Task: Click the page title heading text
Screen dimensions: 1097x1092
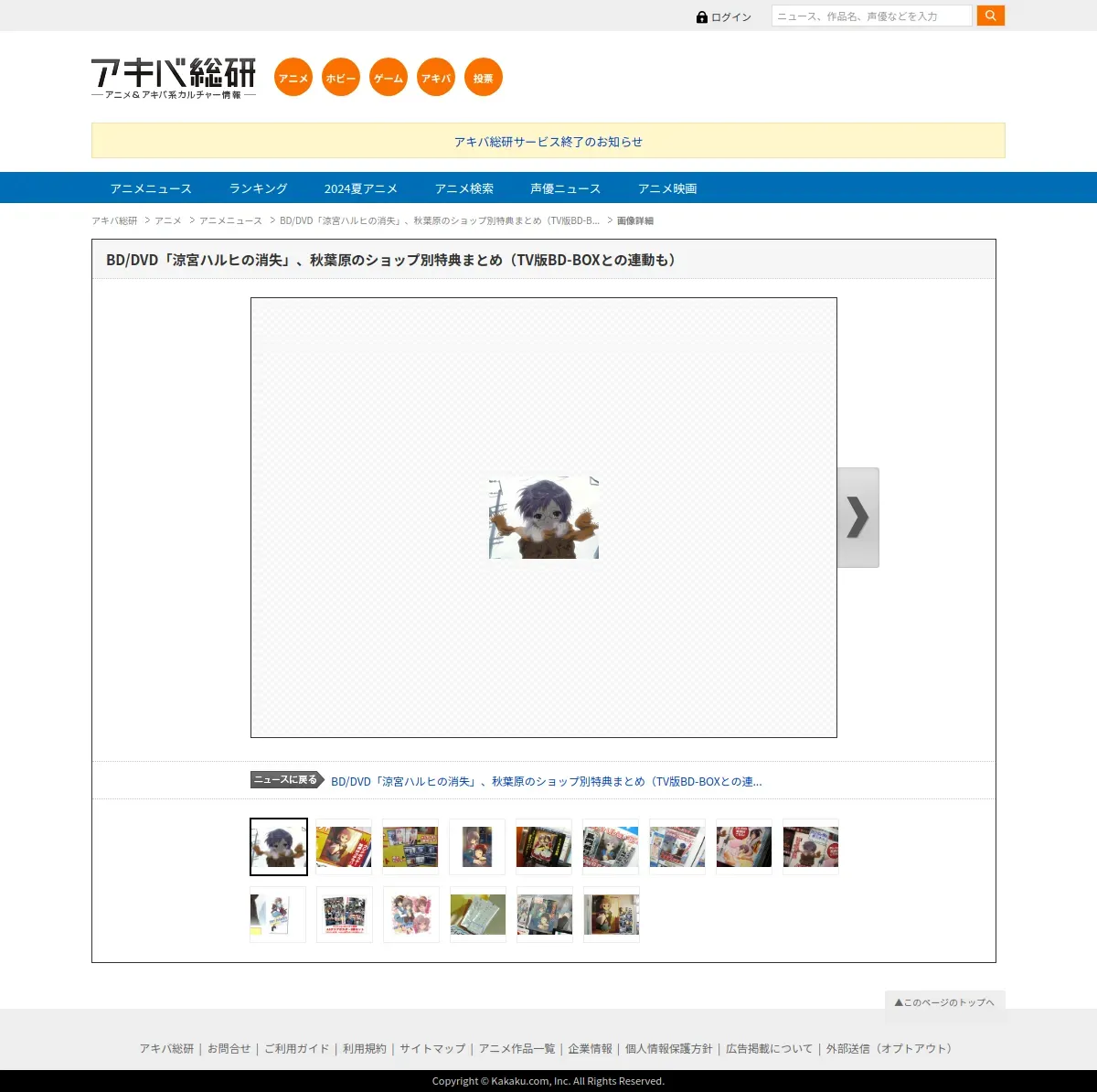Action: 395,260
